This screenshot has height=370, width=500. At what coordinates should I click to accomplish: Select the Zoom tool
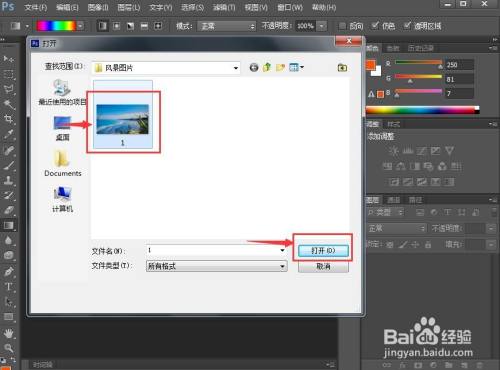(x=8, y=348)
